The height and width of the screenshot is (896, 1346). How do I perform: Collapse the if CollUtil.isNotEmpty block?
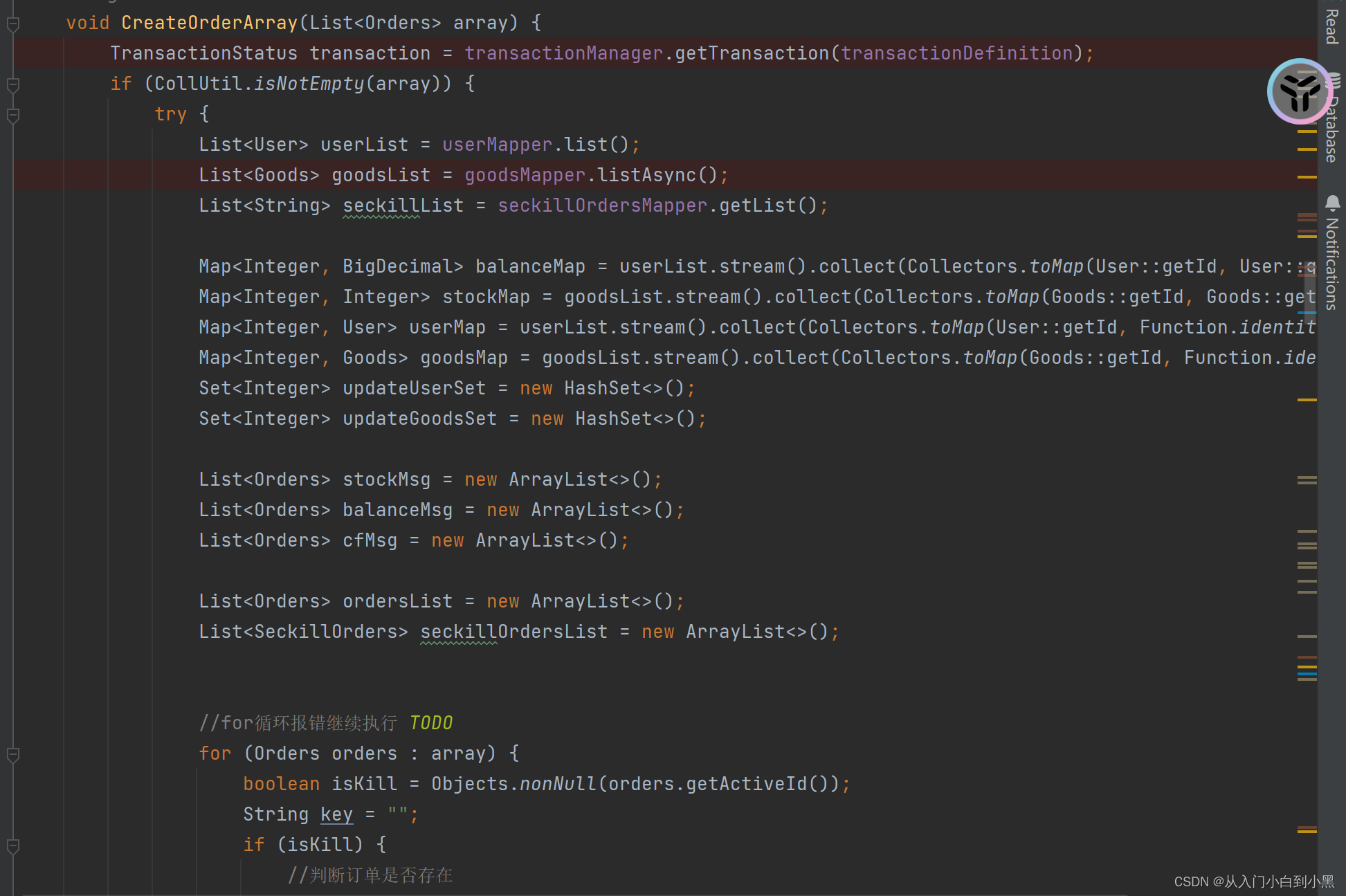12,85
